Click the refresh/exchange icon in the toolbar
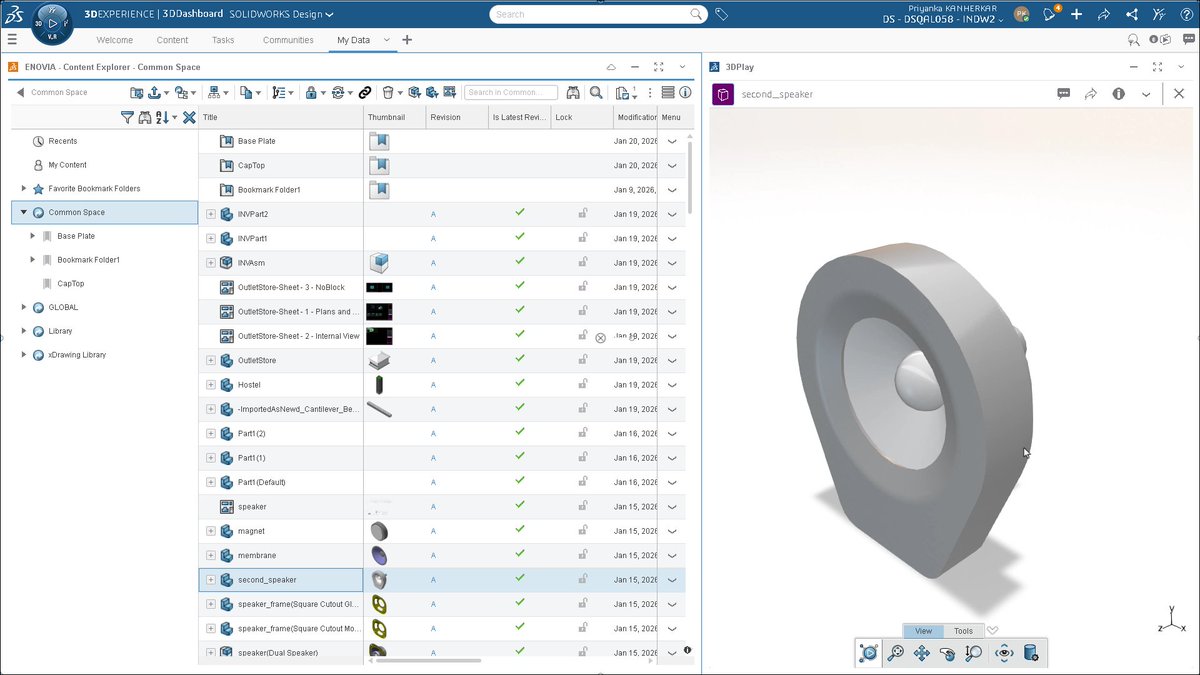 [x=337, y=92]
